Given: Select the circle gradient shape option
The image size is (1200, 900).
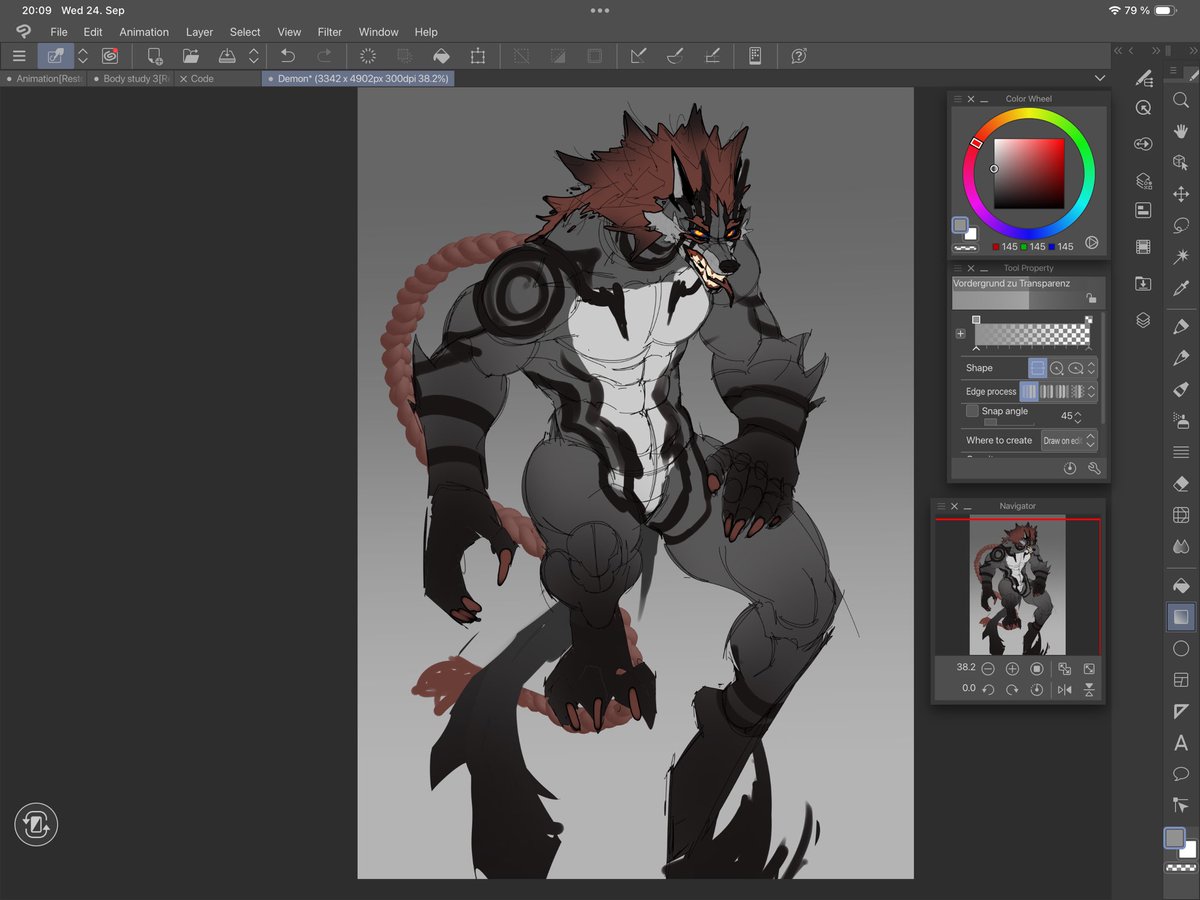Looking at the screenshot, I should pos(1057,368).
